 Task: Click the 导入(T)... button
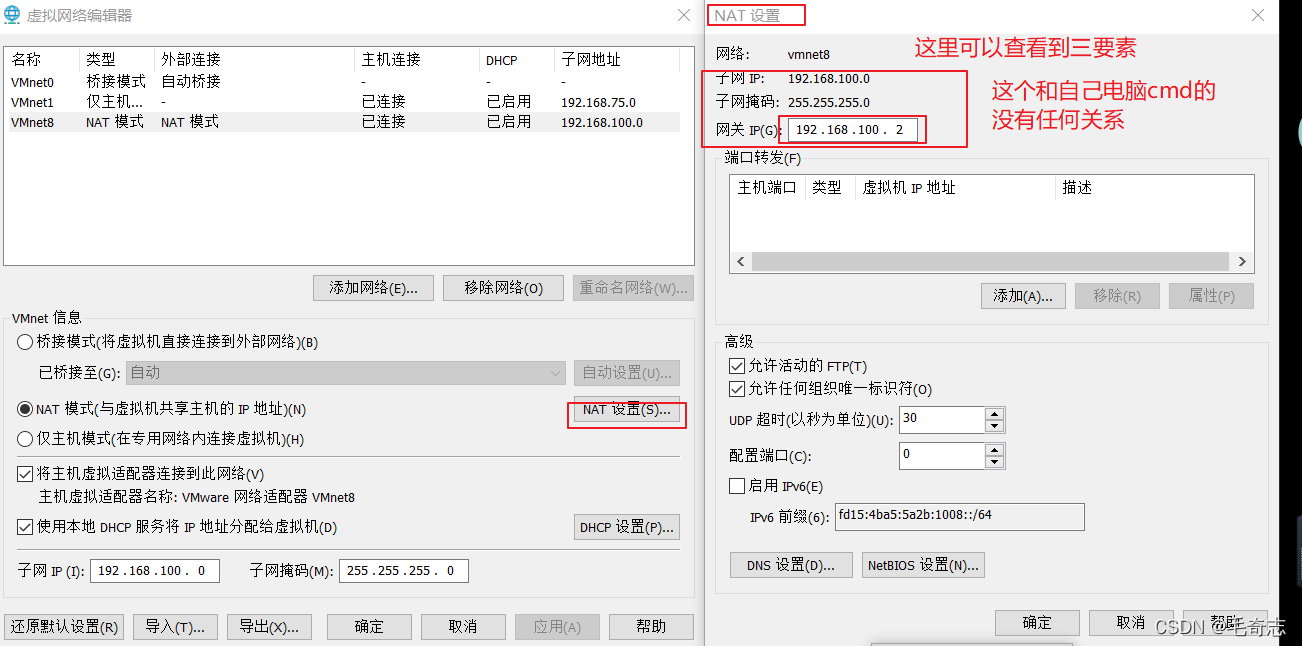(175, 627)
